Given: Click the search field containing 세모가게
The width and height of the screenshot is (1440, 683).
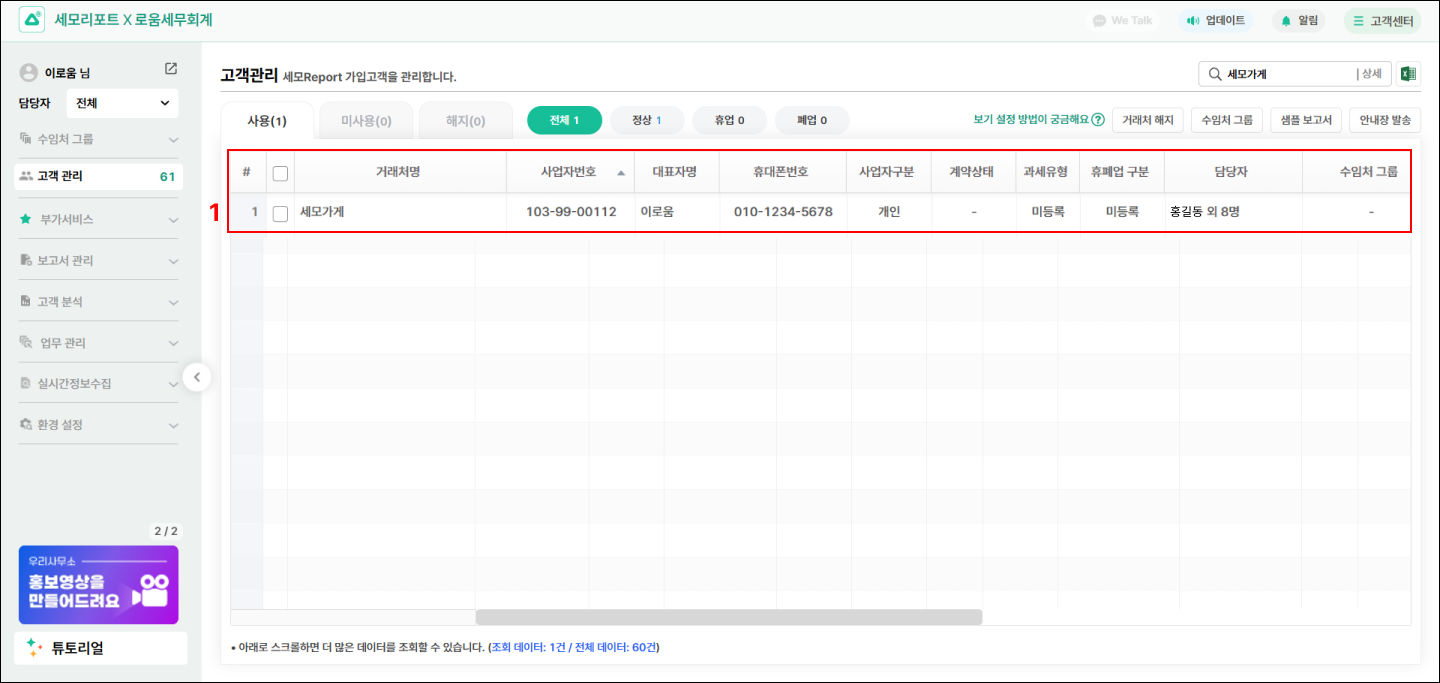Looking at the screenshot, I should [x=1285, y=74].
